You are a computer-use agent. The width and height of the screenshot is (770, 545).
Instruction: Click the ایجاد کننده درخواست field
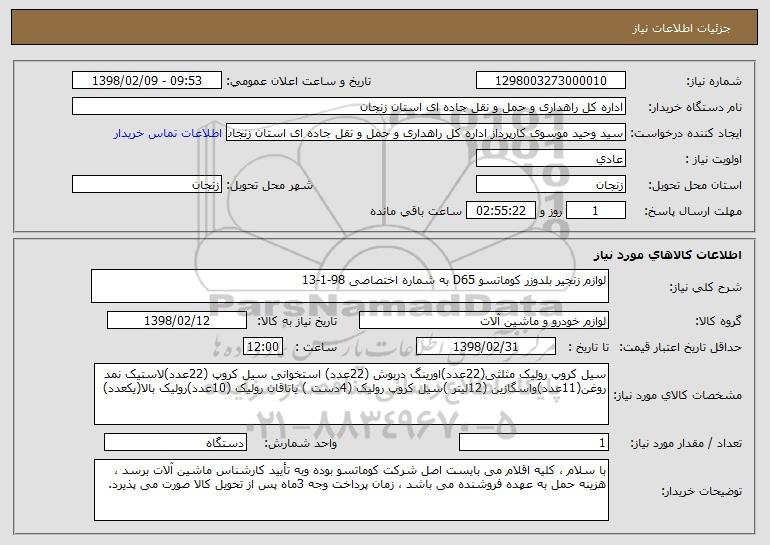(x=426, y=133)
